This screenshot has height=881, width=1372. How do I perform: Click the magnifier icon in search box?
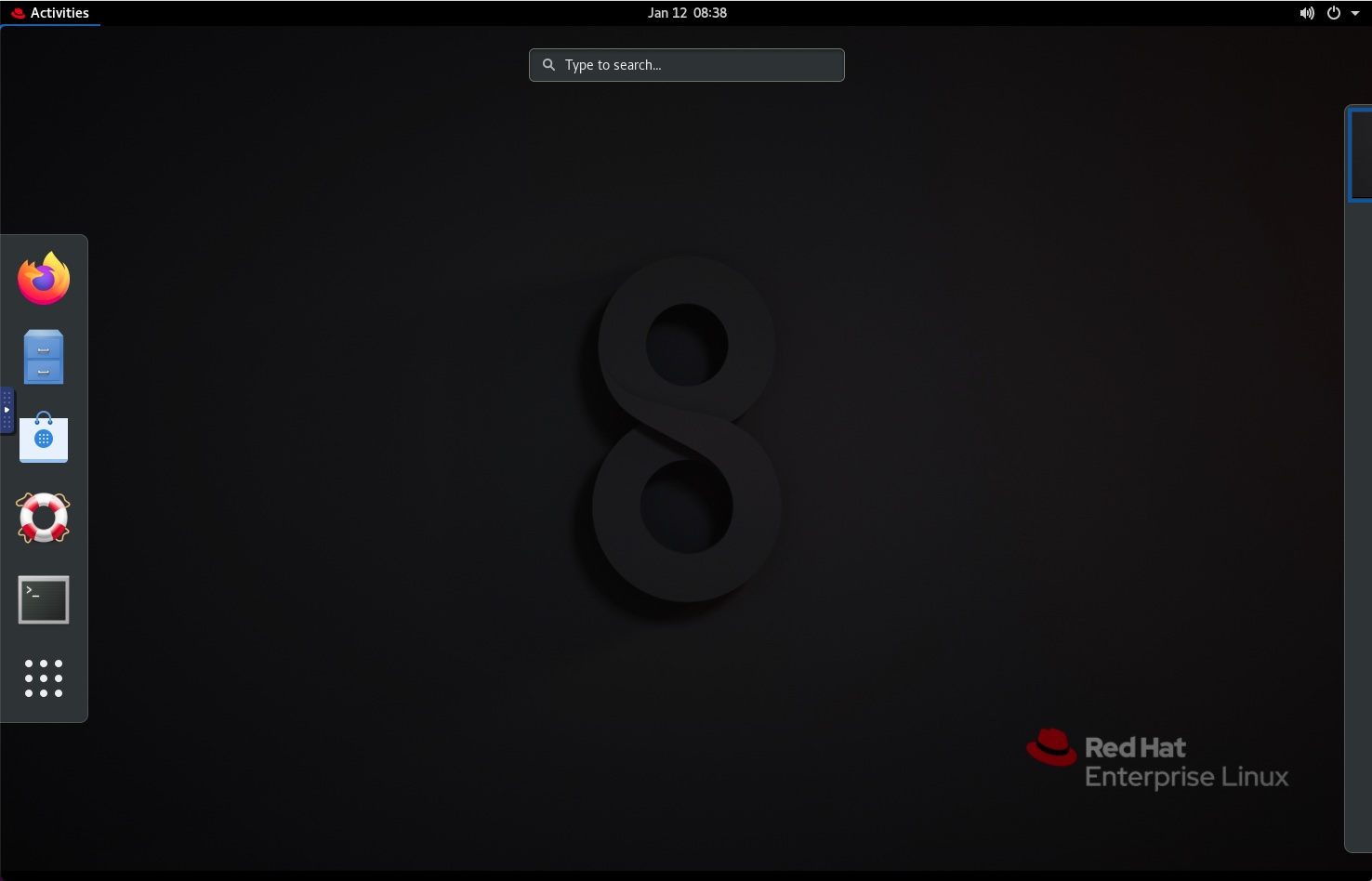click(549, 65)
